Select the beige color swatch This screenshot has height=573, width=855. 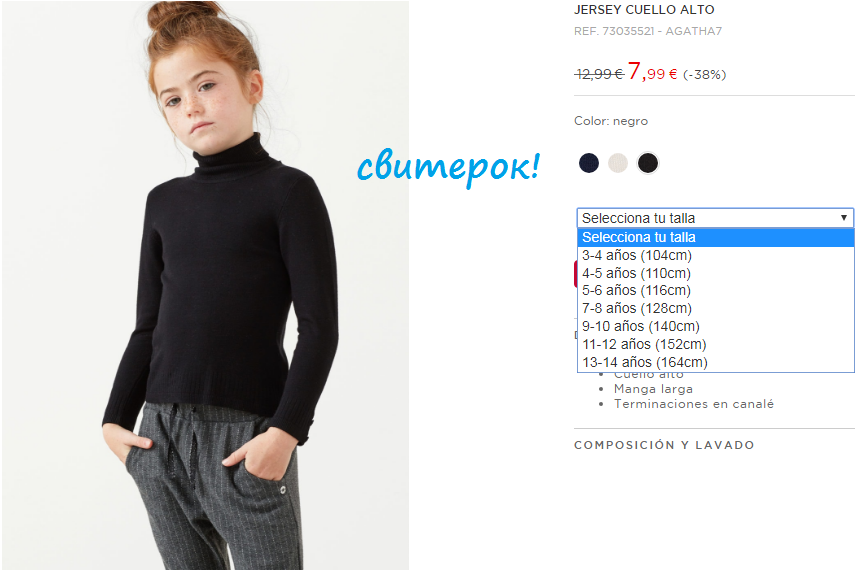(618, 163)
